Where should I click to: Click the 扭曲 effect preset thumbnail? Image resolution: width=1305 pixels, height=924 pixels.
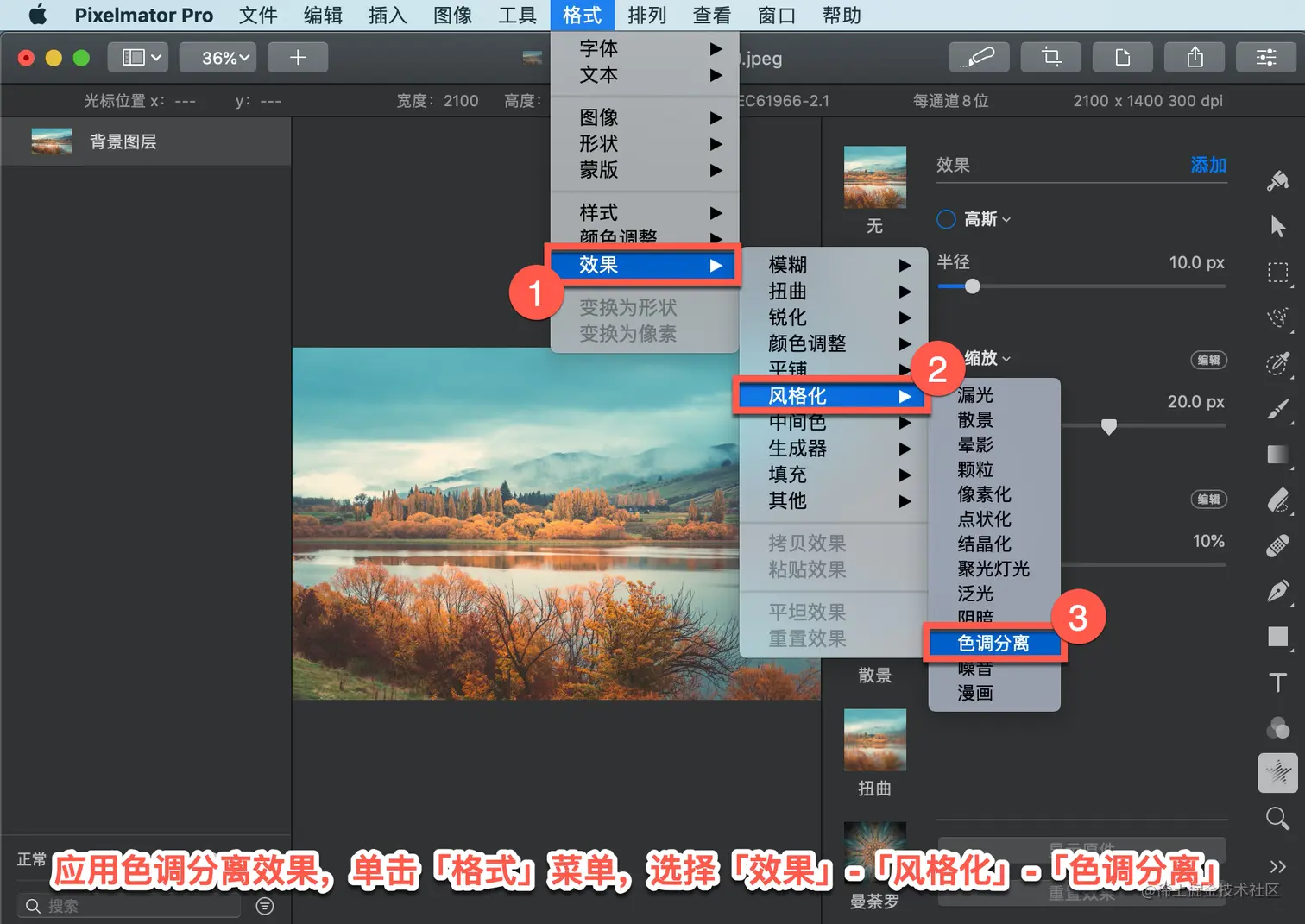pos(875,739)
